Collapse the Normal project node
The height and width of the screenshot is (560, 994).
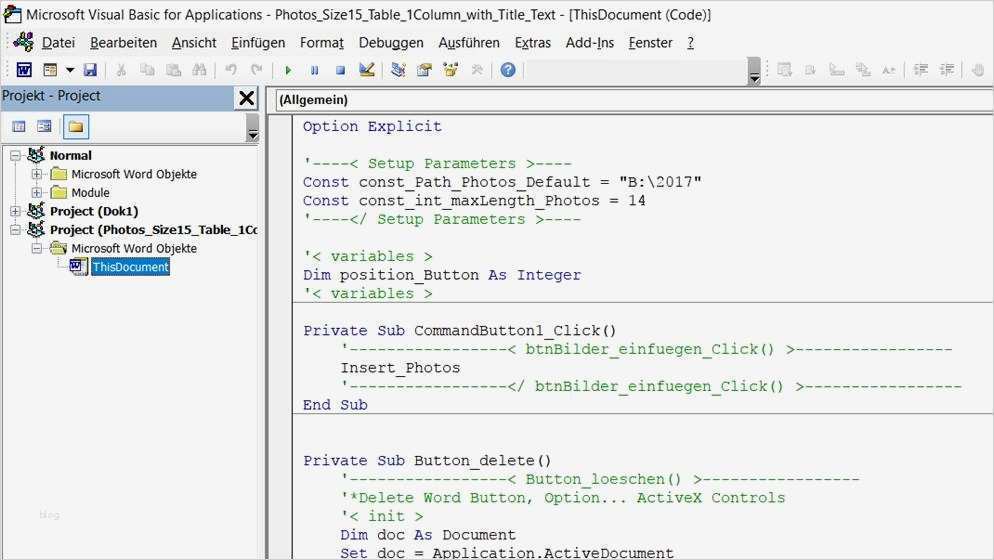coord(15,155)
